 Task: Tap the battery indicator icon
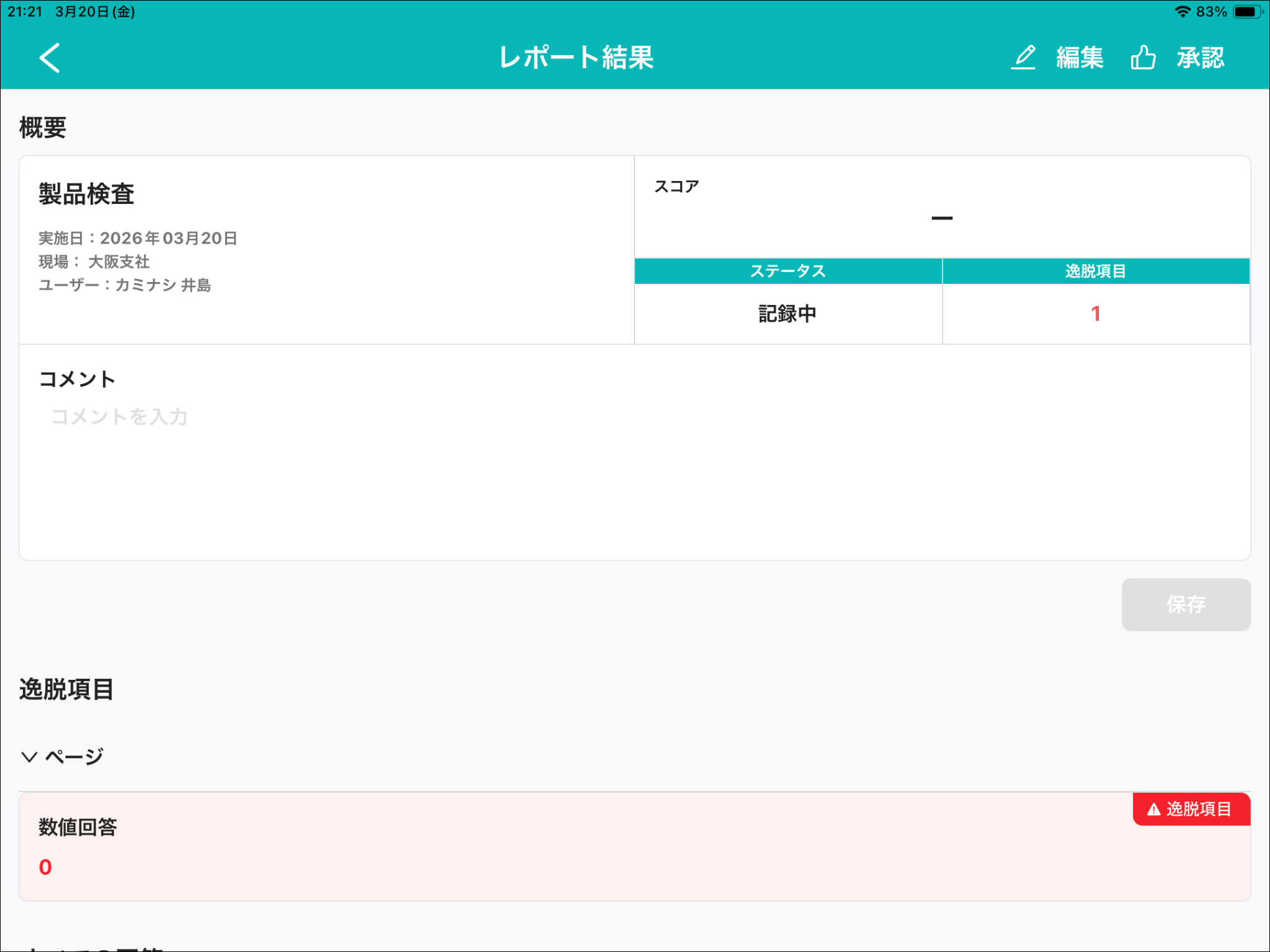coord(1247,12)
